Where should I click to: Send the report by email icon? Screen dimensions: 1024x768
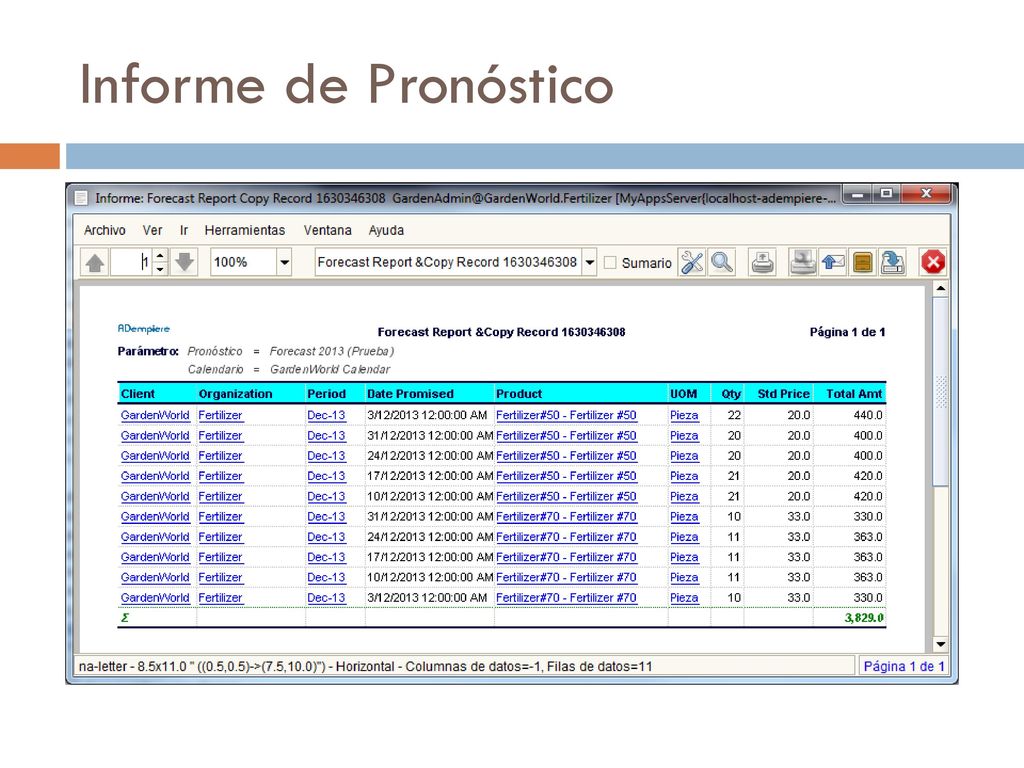pyautogui.click(x=833, y=263)
